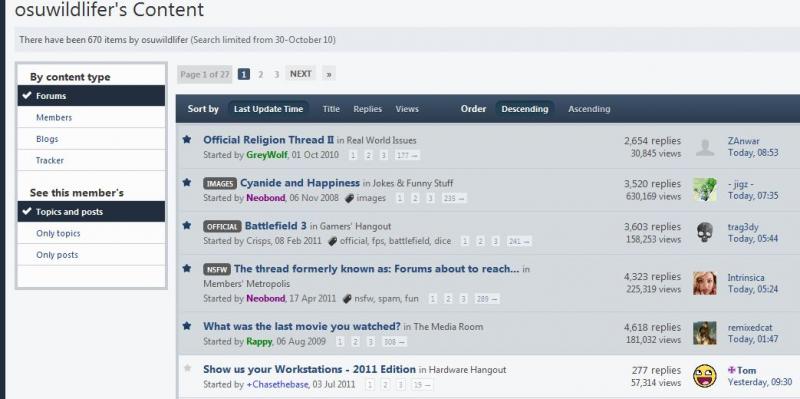Open remixedcat last poster link

(x=750, y=328)
